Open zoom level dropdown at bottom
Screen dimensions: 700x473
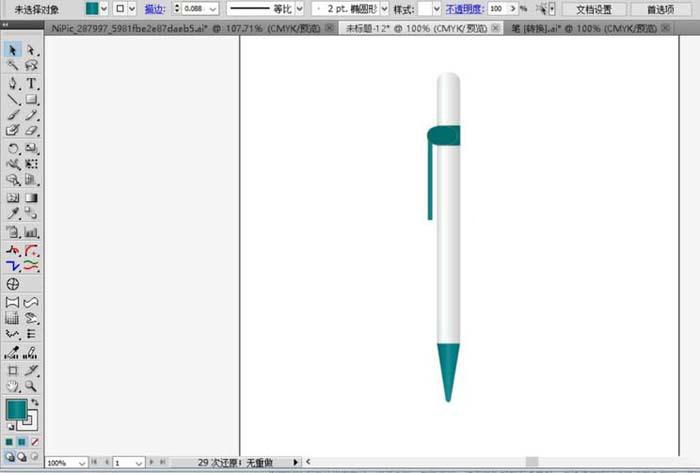pyautogui.click(x=82, y=463)
